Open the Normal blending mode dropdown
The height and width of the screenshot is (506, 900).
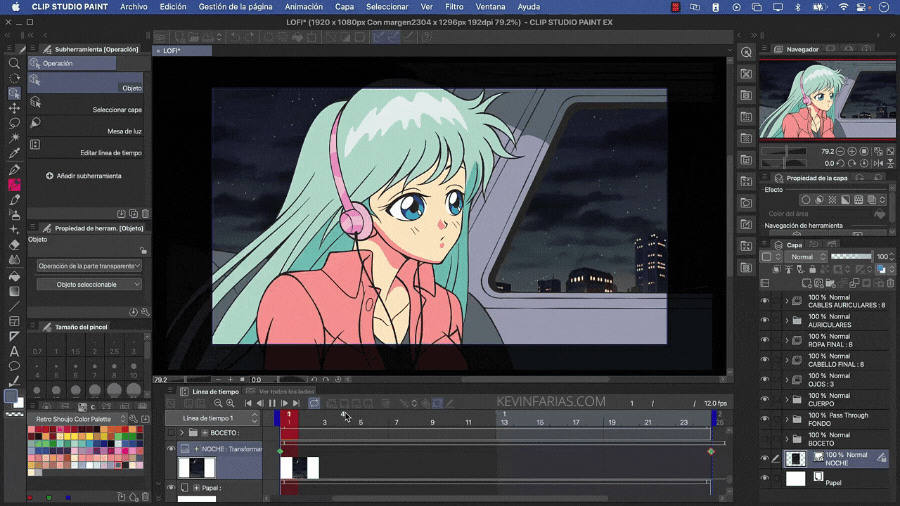[806, 256]
